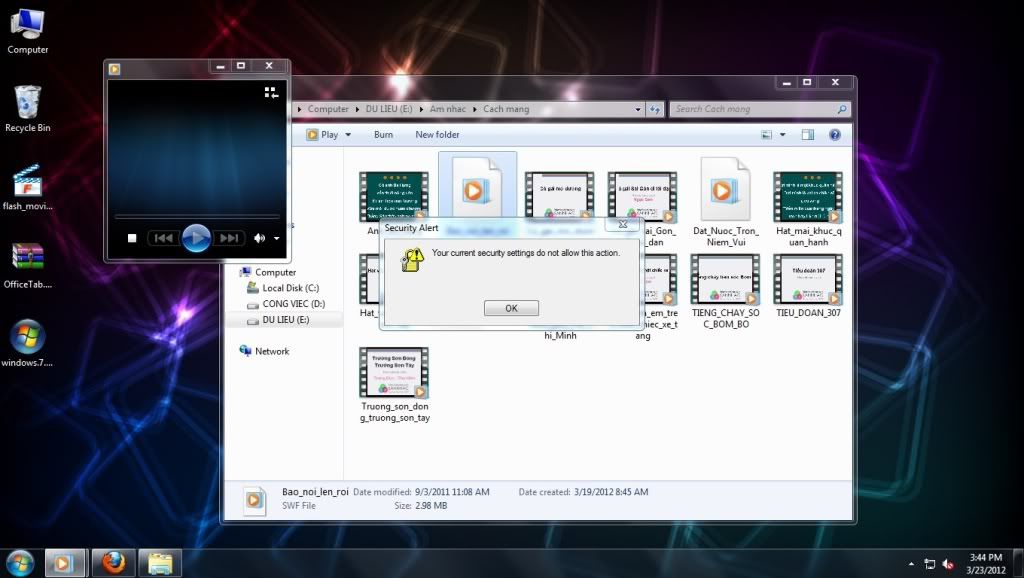Click Burn in the Explorer toolbar
This screenshot has height=578, width=1024.
[383, 135]
